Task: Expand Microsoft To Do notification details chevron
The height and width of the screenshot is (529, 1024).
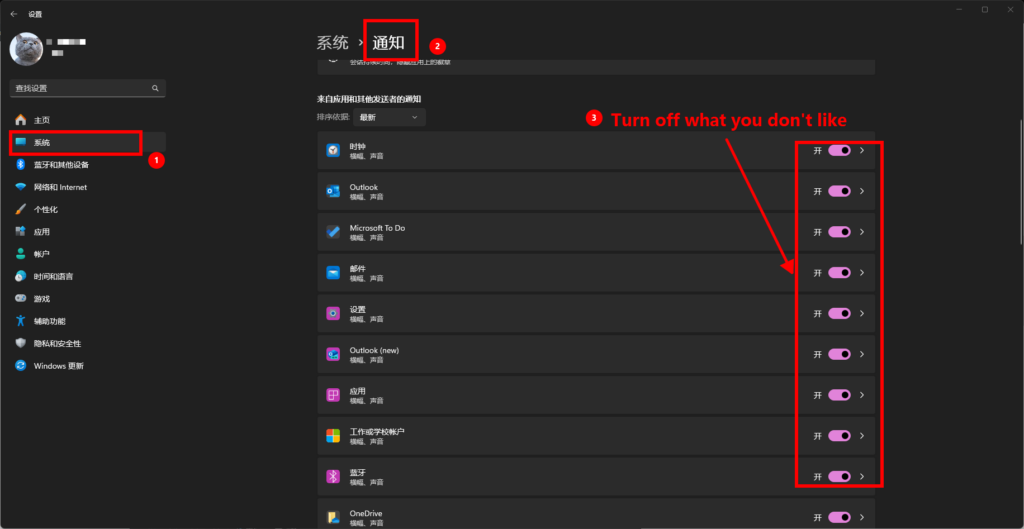Action: pyautogui.click(x=862, y=232)
